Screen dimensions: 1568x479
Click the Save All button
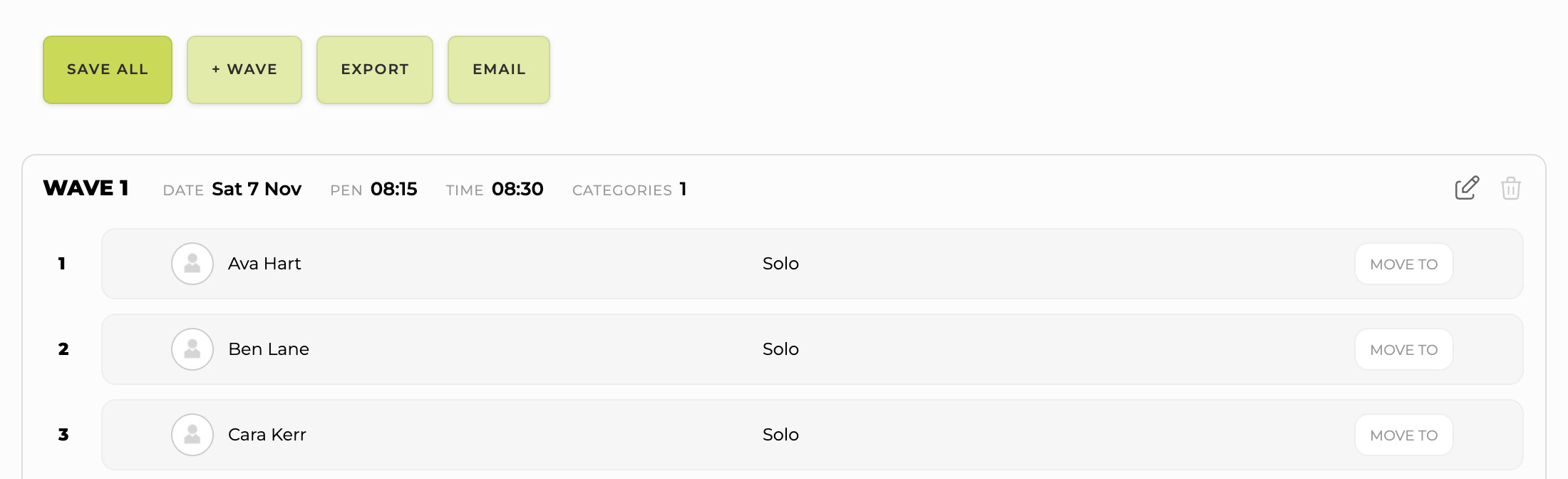pyautogui.click(x=108, y=70)
